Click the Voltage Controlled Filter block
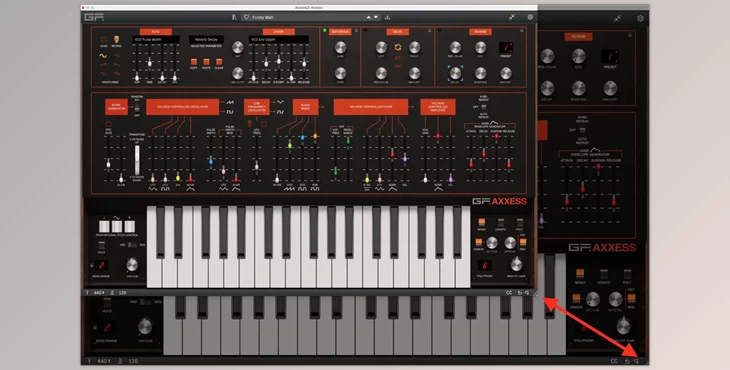730x370 pixels. coord(371,107)
